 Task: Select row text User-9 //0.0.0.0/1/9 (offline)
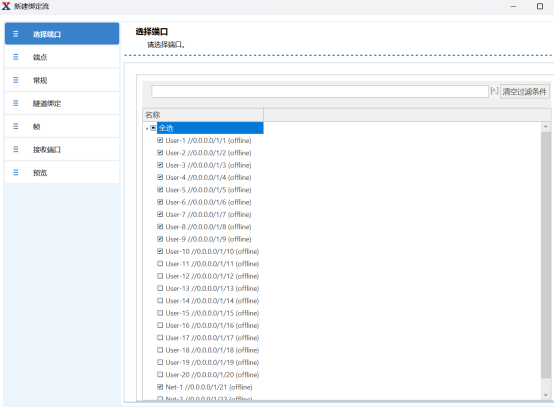(x=208, y=239)
